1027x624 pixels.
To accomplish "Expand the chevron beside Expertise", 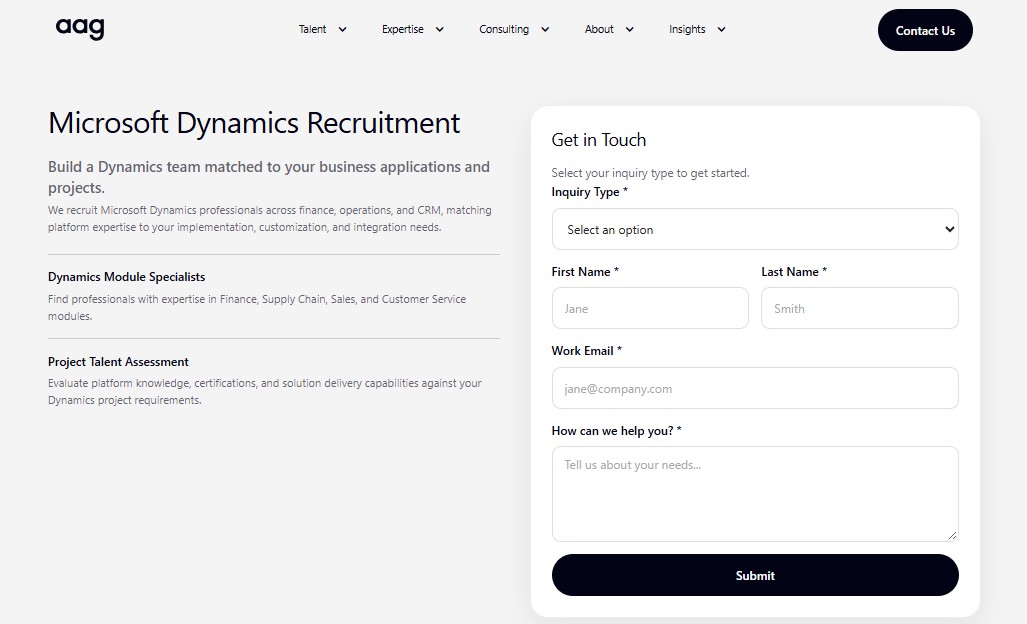I will click(x=439, y=29).
